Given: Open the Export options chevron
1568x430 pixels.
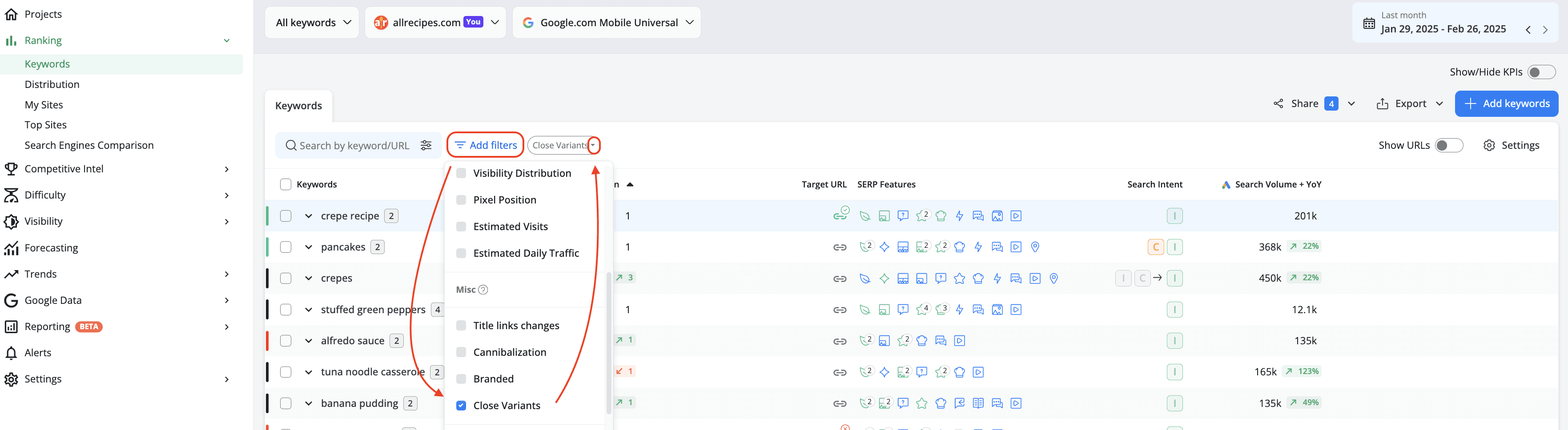Looking at the screenshot, I should click(1439, 104).
